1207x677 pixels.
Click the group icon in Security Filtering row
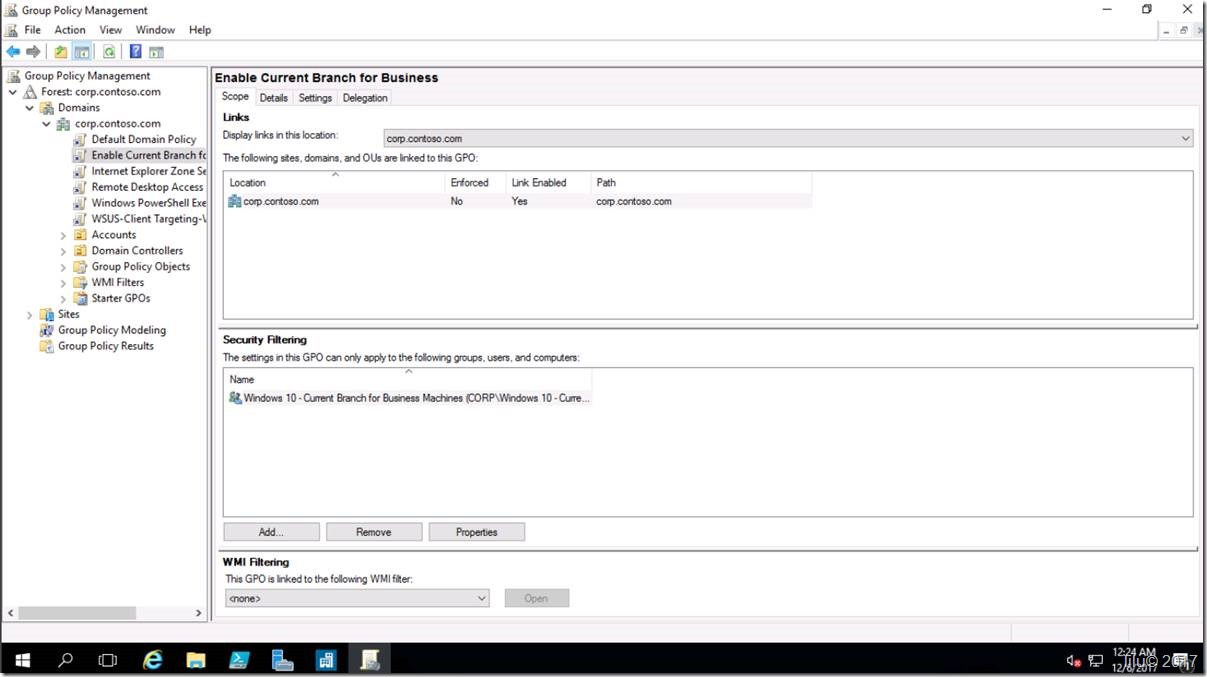coord(235,398)
